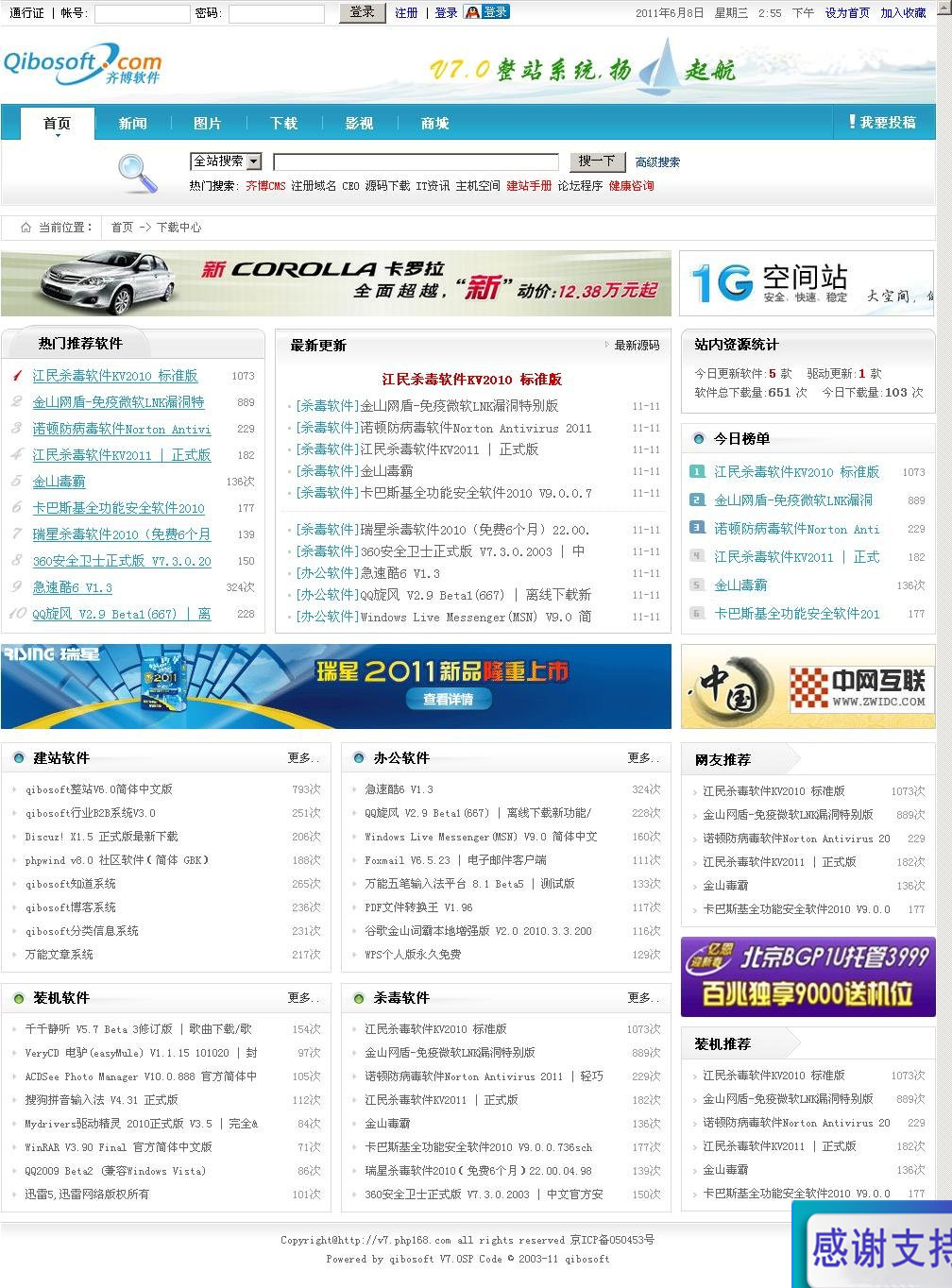
Task: Click the magnifying glass search icon
Action: 137,173
